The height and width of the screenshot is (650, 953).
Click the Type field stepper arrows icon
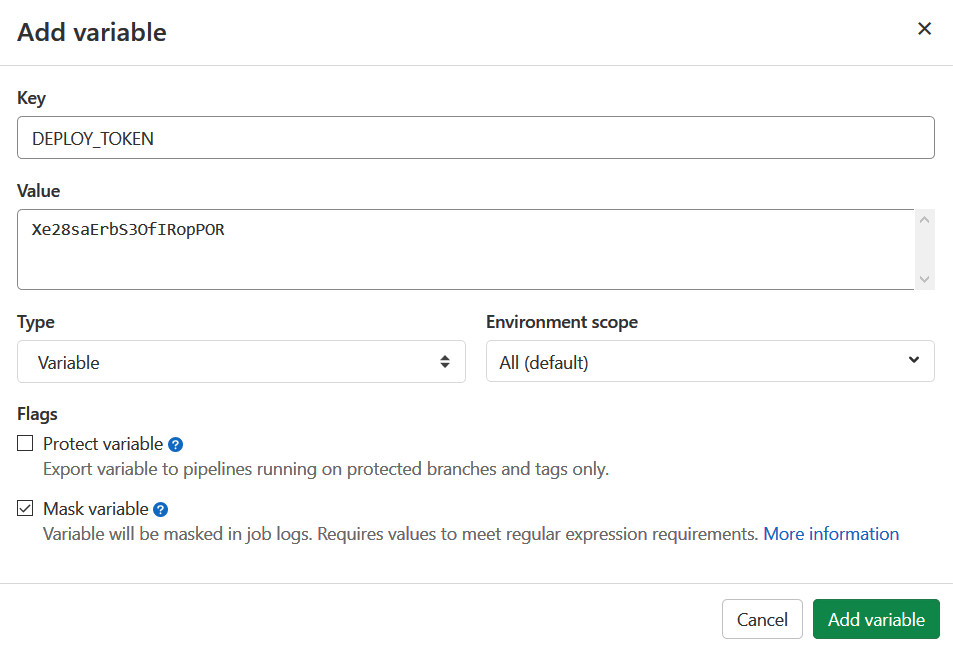445,361
